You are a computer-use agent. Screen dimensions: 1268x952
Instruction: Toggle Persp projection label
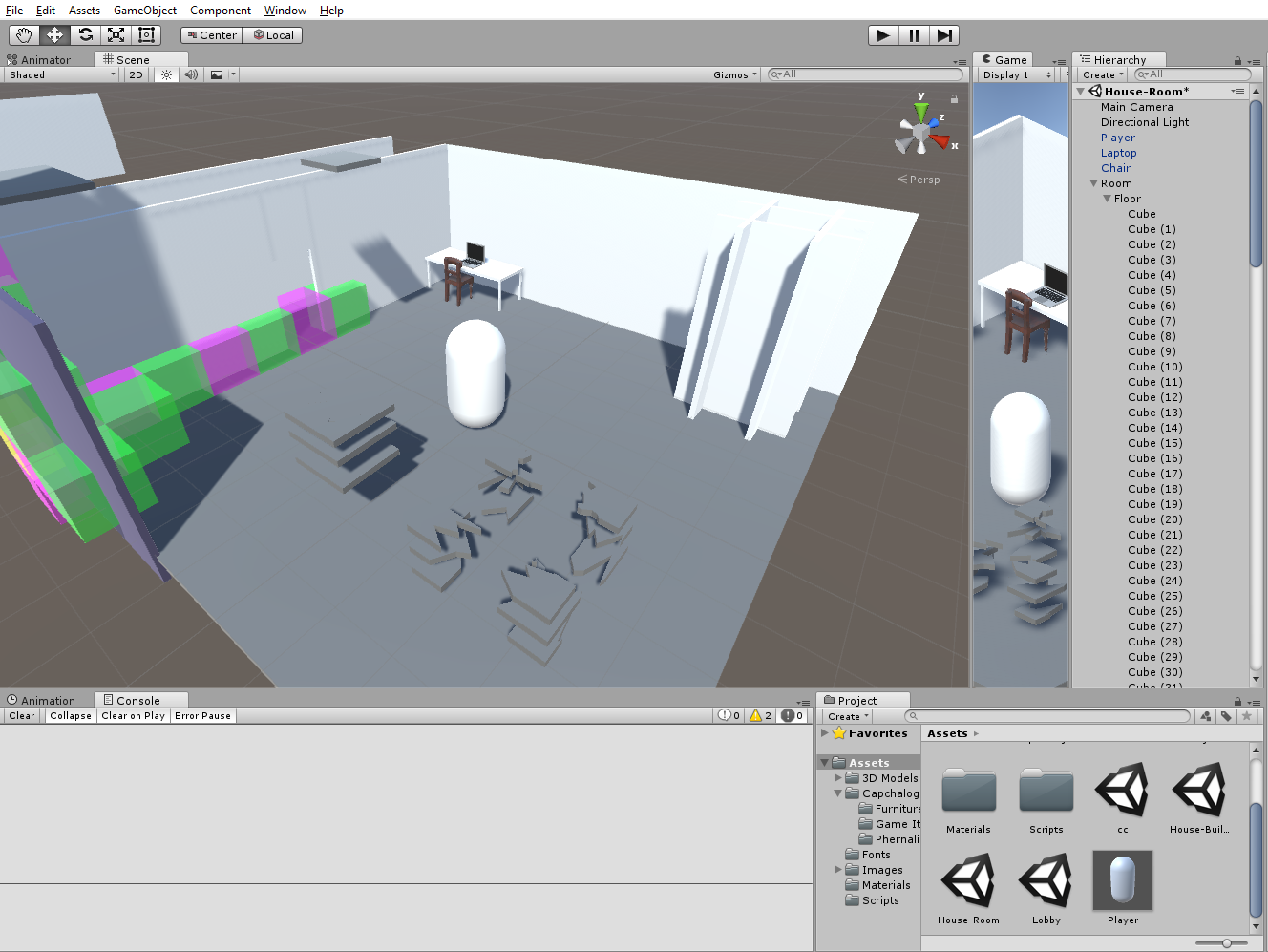919,180
